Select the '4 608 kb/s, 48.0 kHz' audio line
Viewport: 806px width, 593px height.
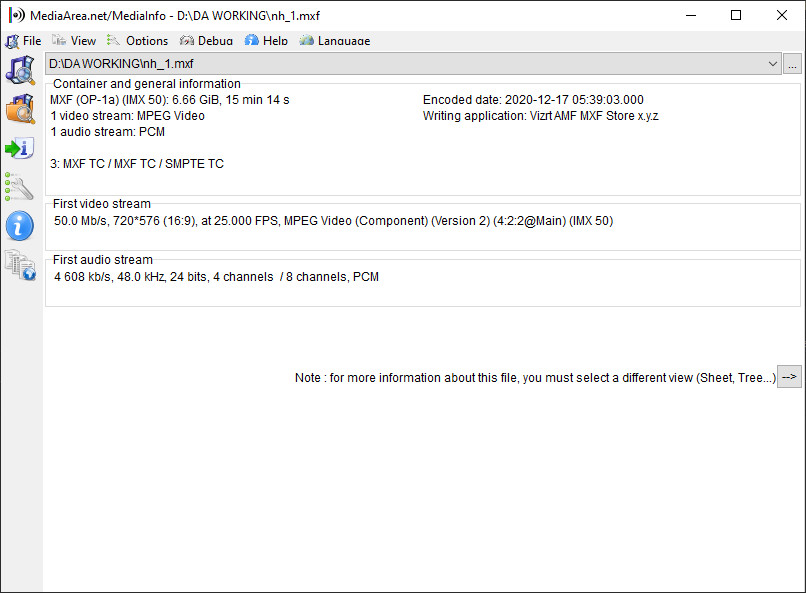pyautogui.click(x=216, y=277)
